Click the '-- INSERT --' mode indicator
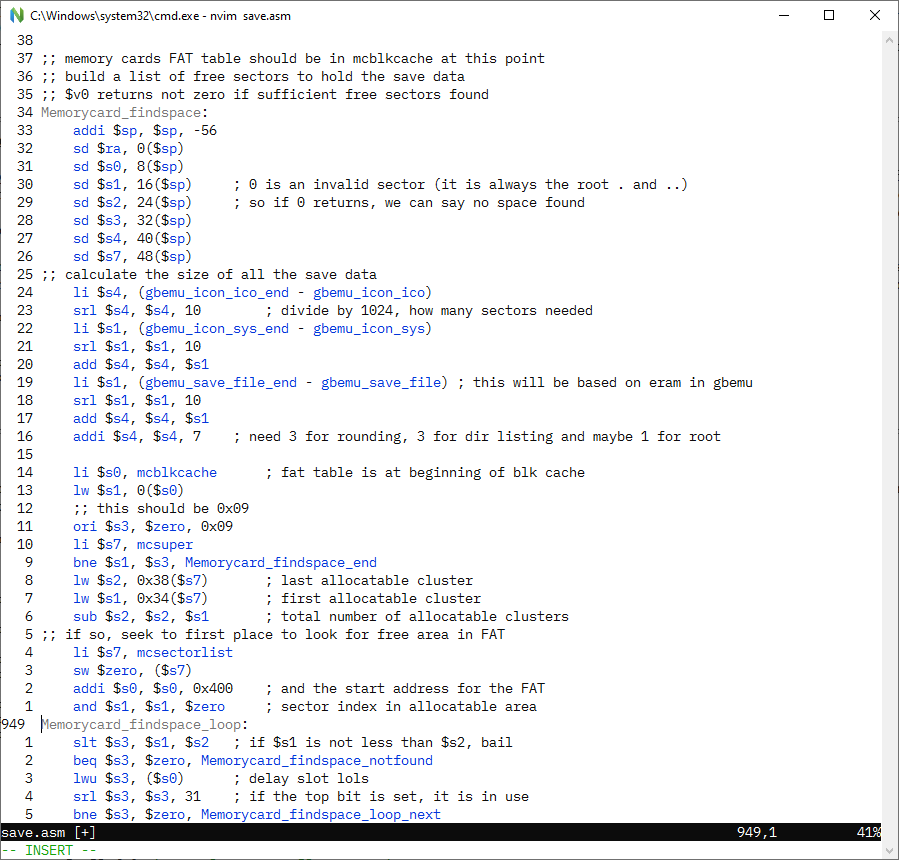Viewport: 899px width, 860px height. click(49, 850)
